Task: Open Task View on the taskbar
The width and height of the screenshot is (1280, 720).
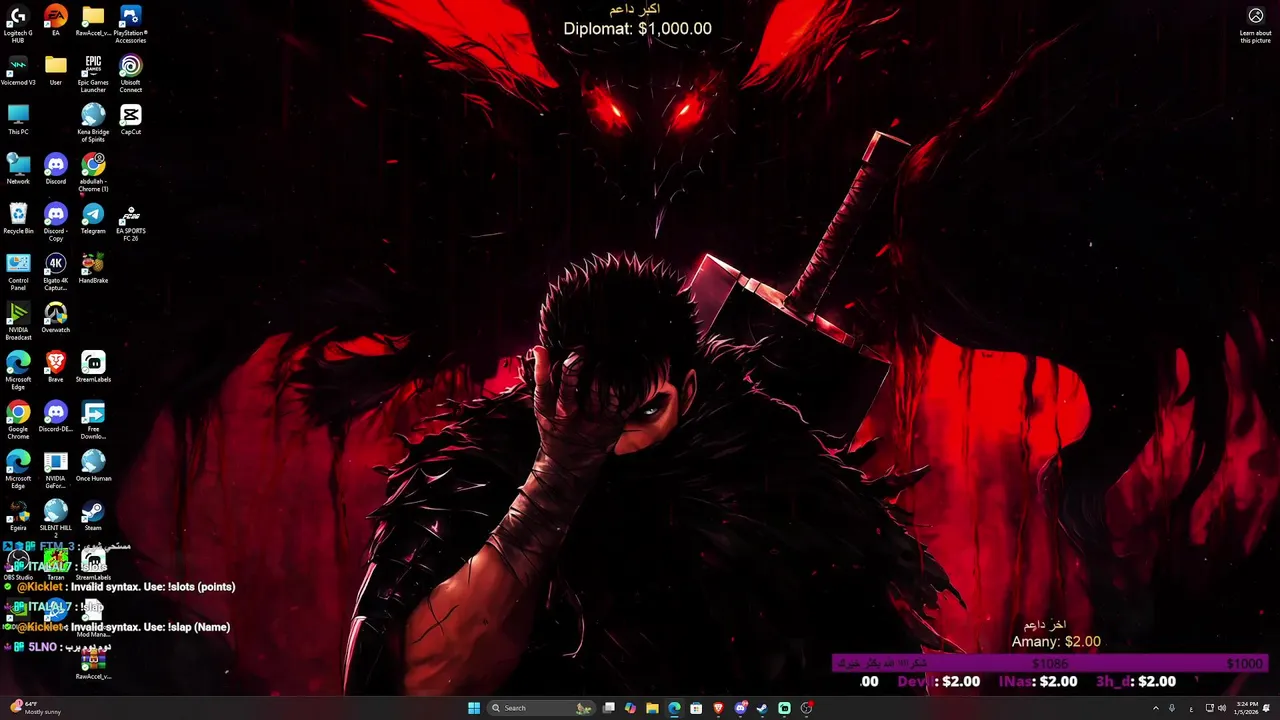Action: coord(608,708)
